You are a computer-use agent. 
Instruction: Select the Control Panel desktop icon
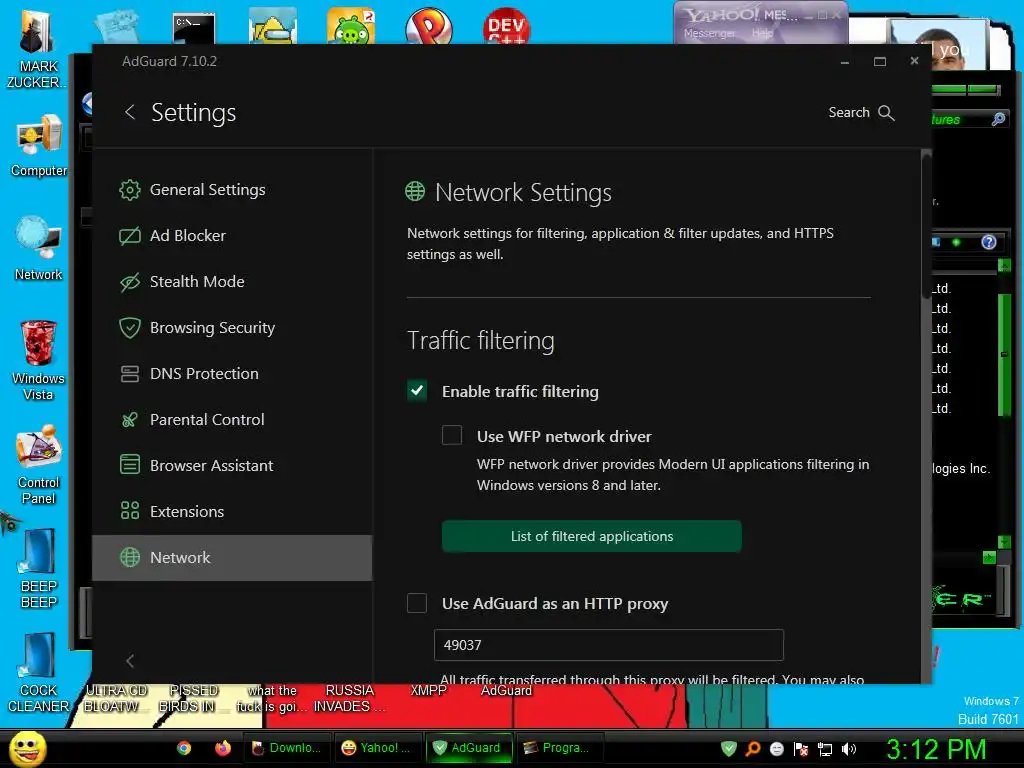click(x=39, y=465)
